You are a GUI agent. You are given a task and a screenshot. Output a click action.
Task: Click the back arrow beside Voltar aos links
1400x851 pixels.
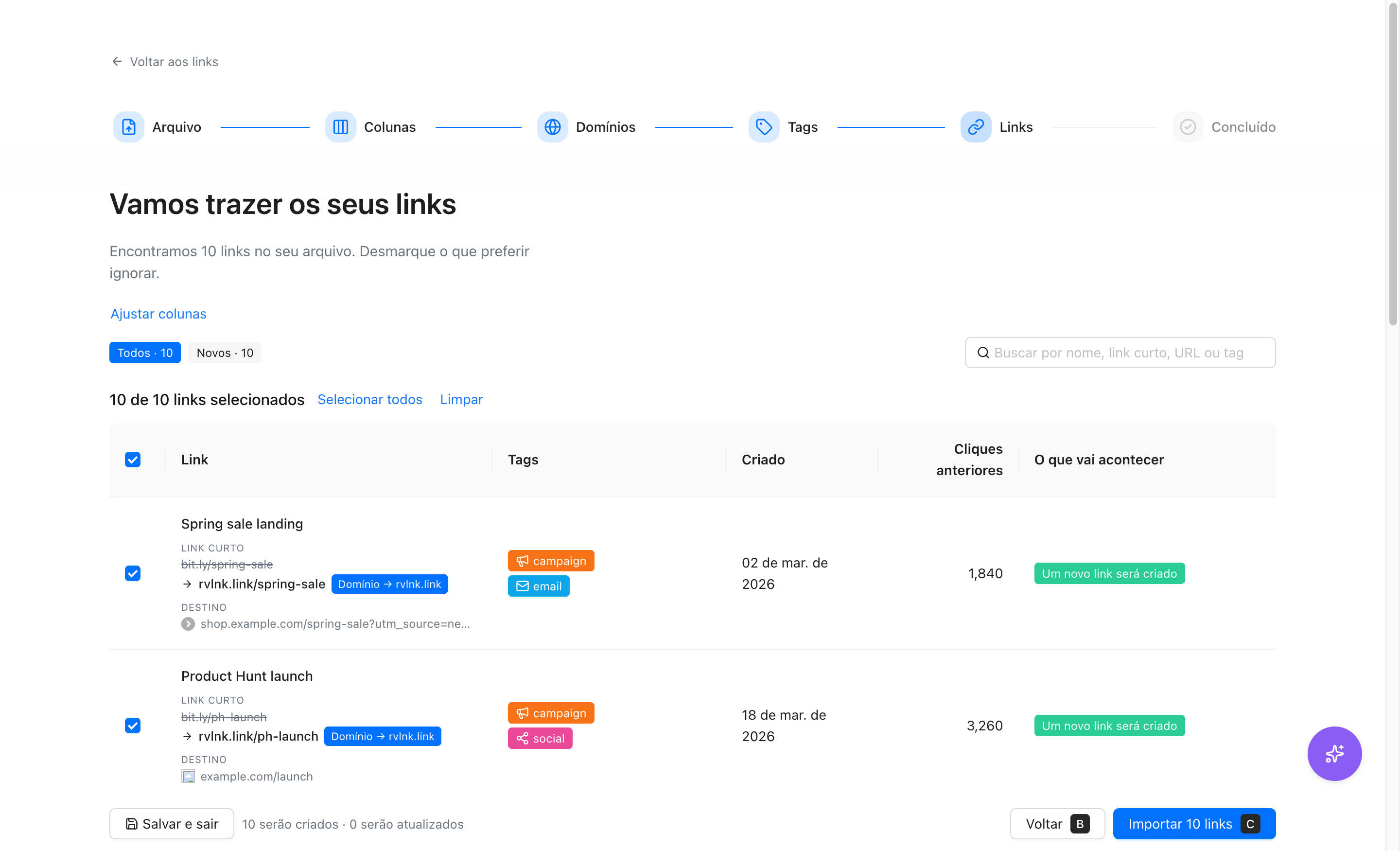(117, 61)
